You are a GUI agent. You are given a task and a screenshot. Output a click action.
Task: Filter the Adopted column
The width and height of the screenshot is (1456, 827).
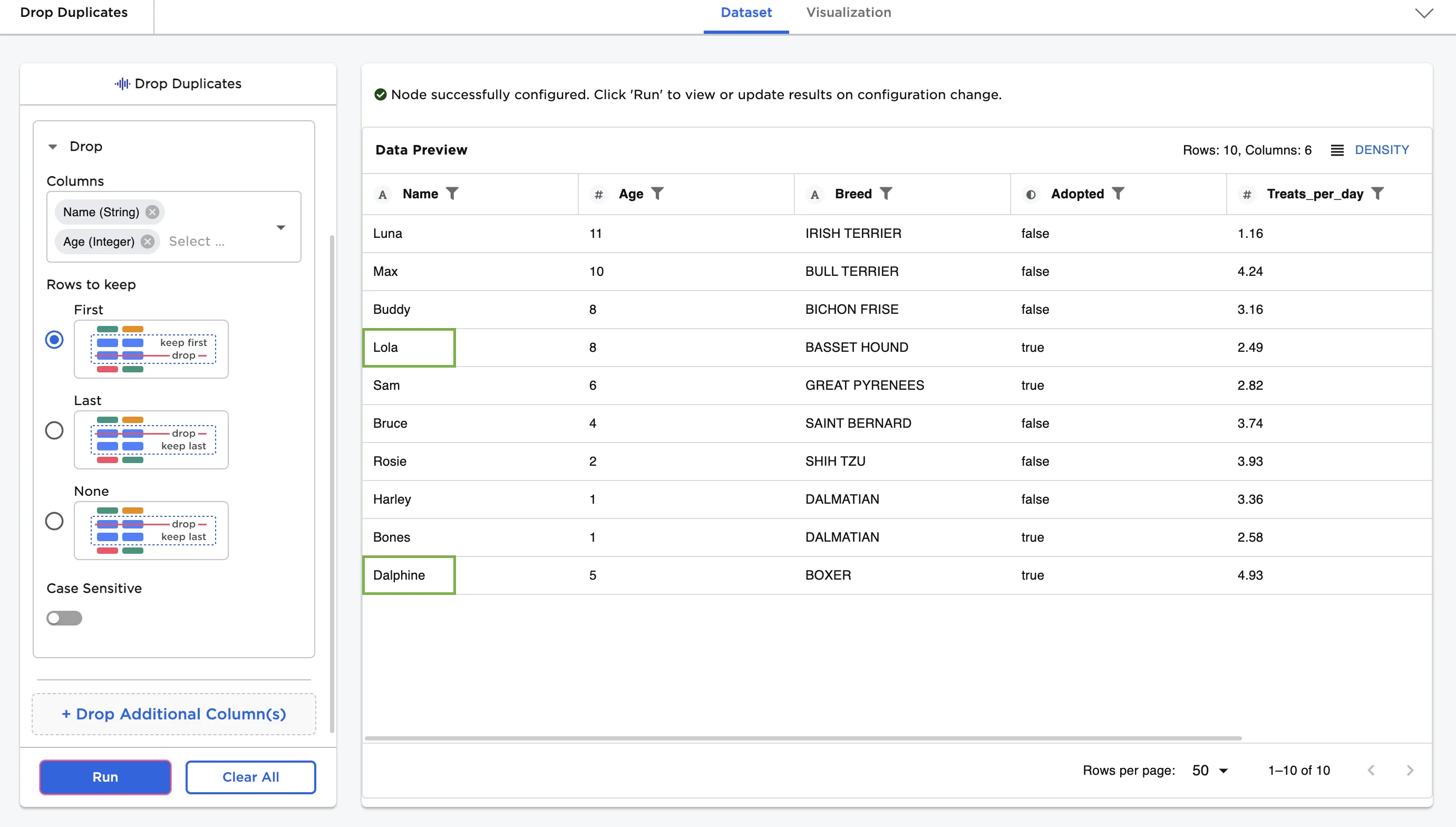point(1118,194)
